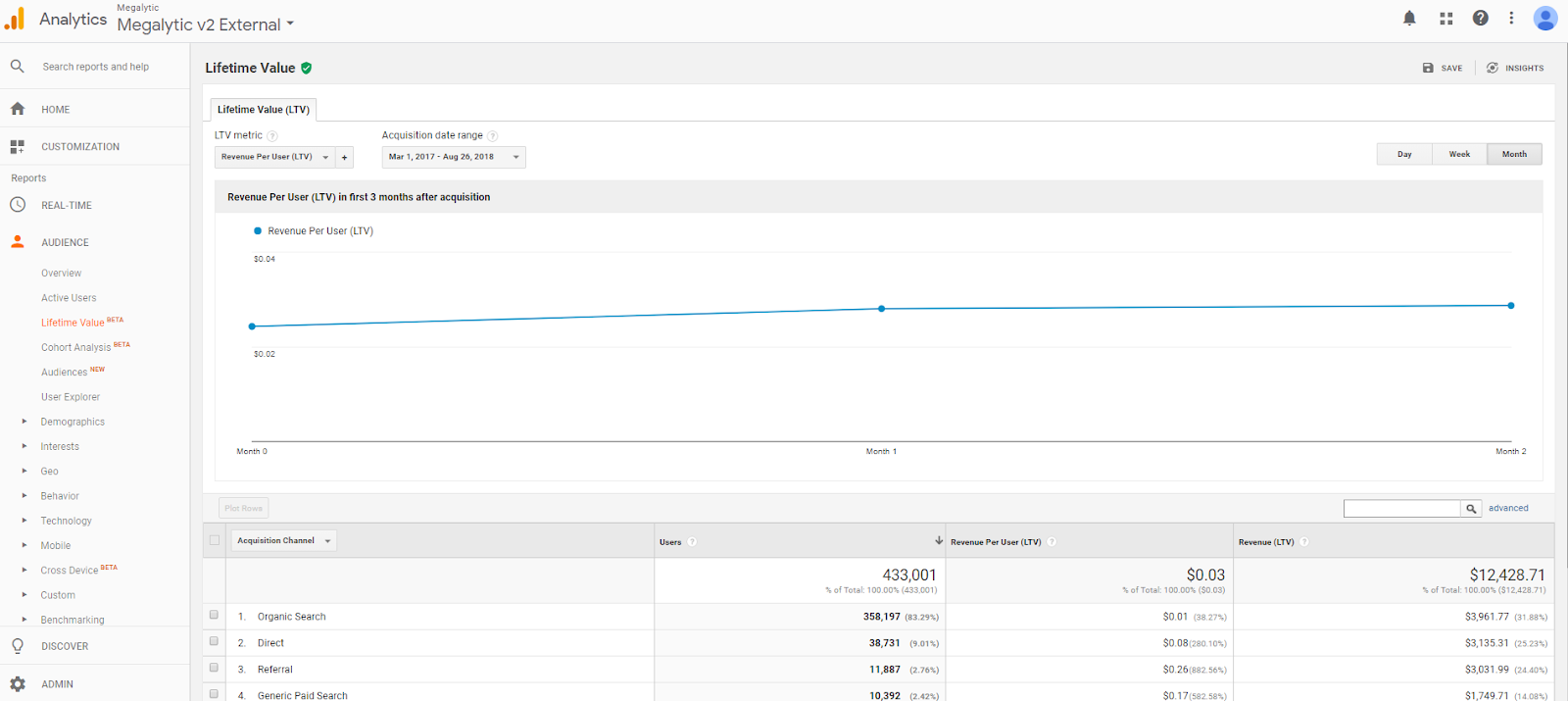This screenshot has width=1568, height=701.
Task: Check the Generic Paid Search row checkbox
Action: (x=214, y=694)
